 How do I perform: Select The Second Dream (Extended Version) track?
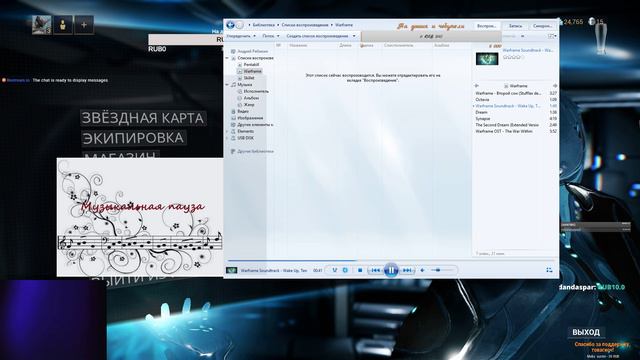[x=516, y=125]
